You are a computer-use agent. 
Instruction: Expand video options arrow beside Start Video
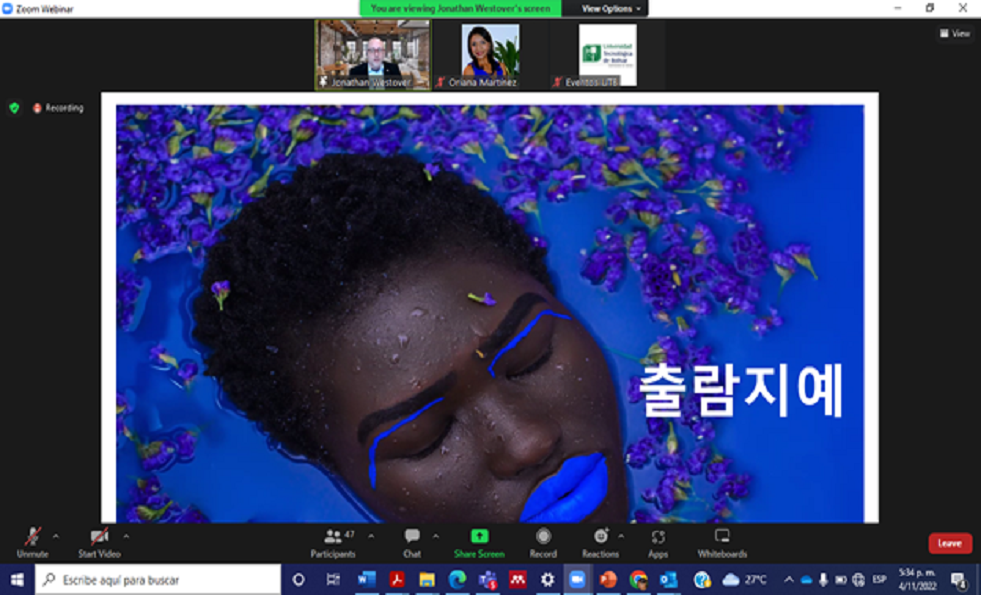[126, 535]
